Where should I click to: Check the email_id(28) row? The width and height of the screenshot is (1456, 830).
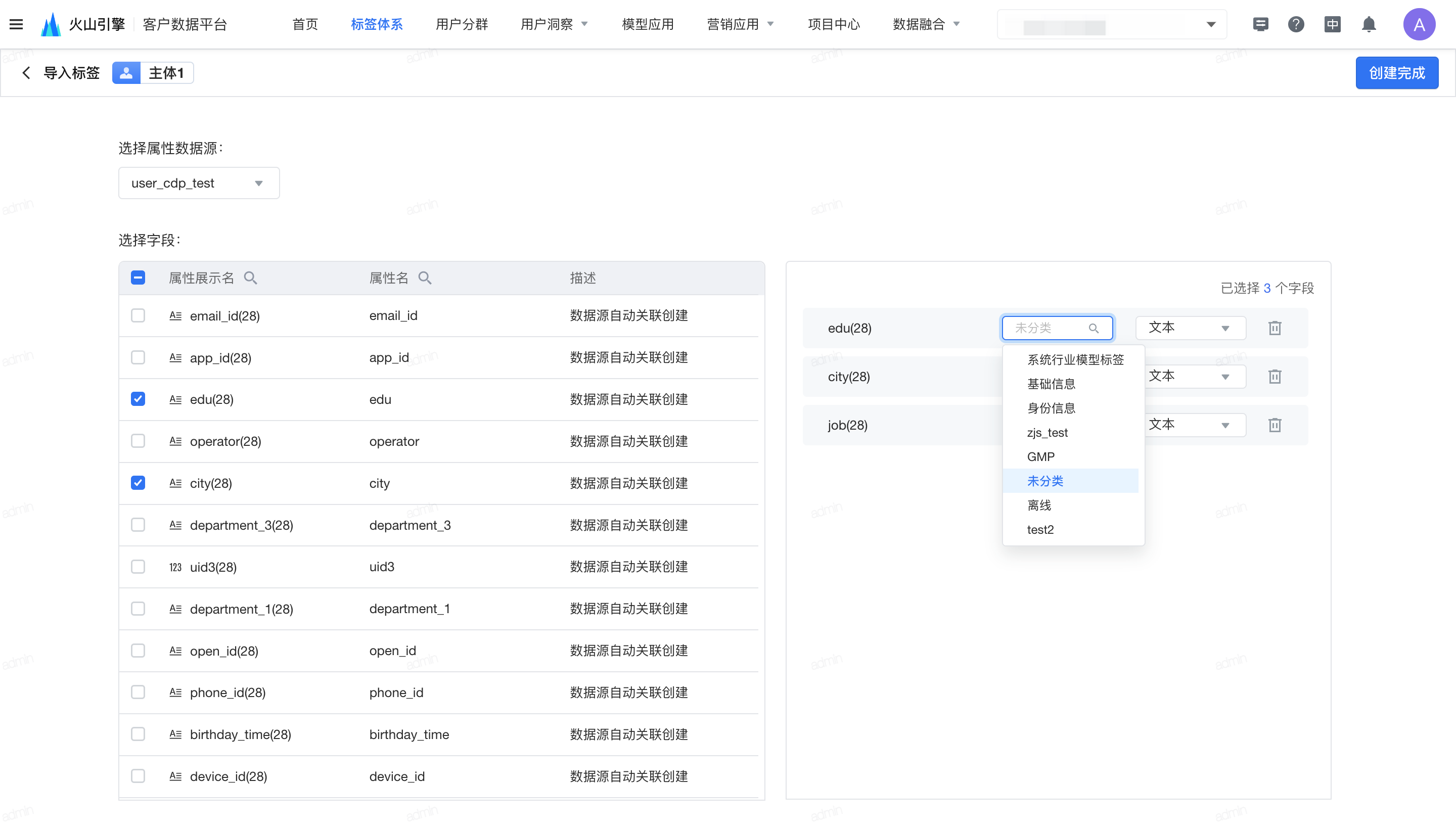point(138,315)
